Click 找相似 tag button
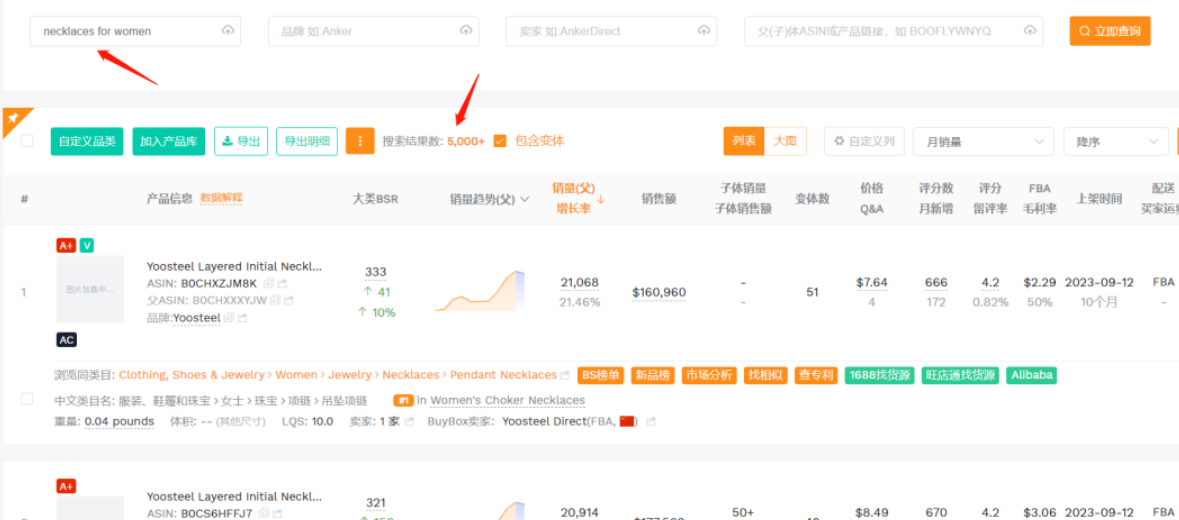 tap(765, 376)
